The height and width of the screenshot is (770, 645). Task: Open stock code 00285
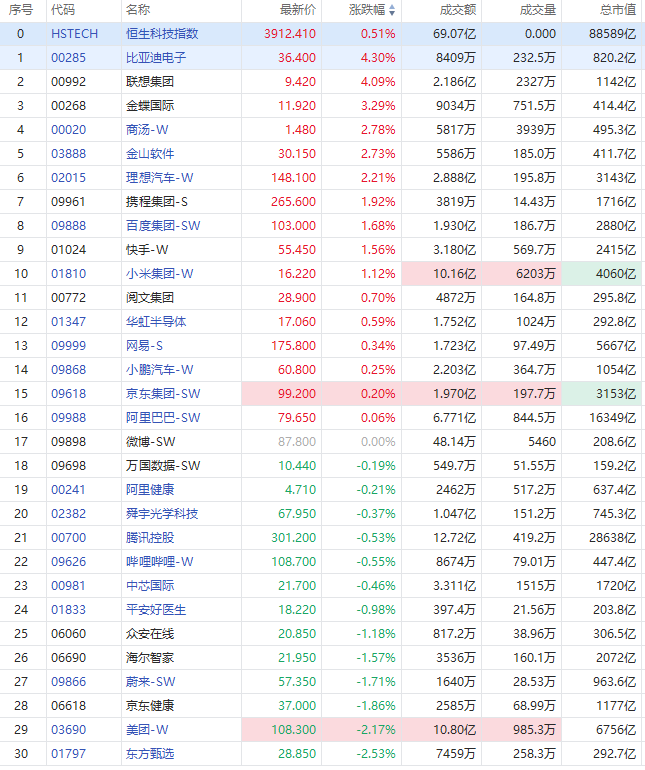pos(68,58)
